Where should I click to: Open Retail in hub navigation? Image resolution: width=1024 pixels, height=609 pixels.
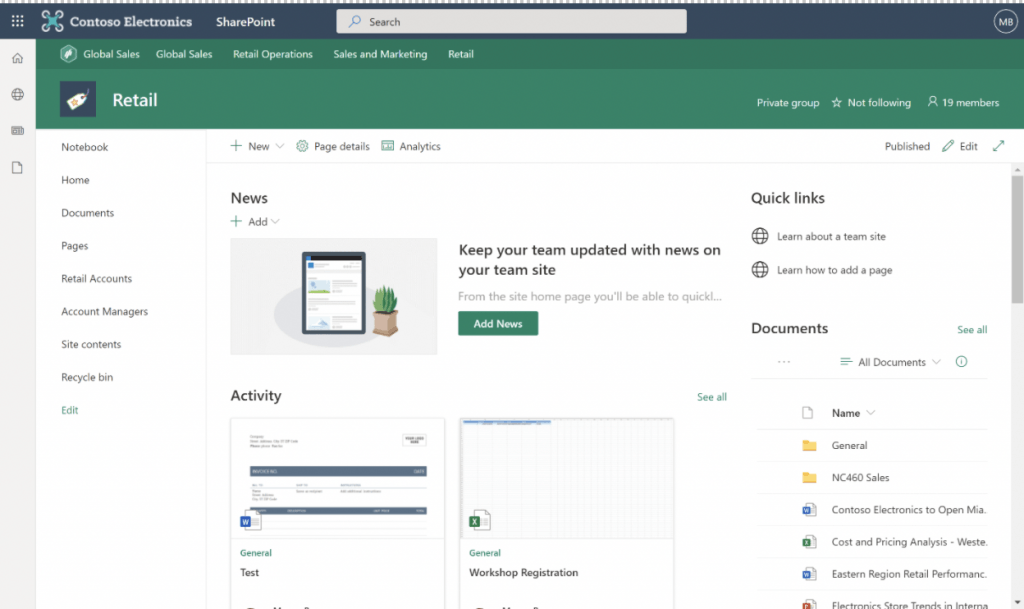coord(460,54)
